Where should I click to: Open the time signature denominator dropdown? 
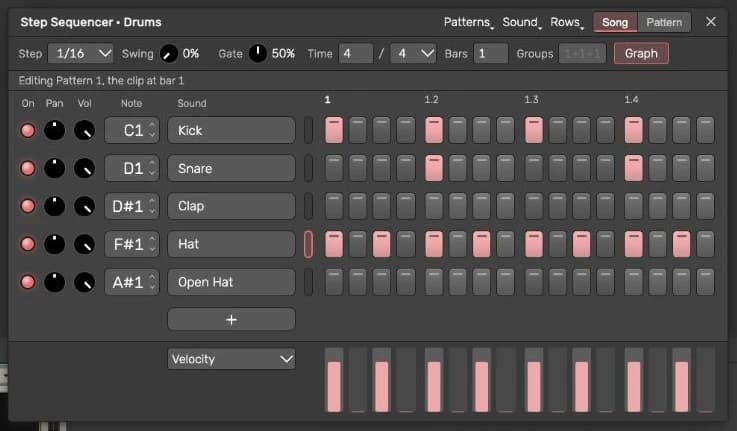tap(413, 54)
